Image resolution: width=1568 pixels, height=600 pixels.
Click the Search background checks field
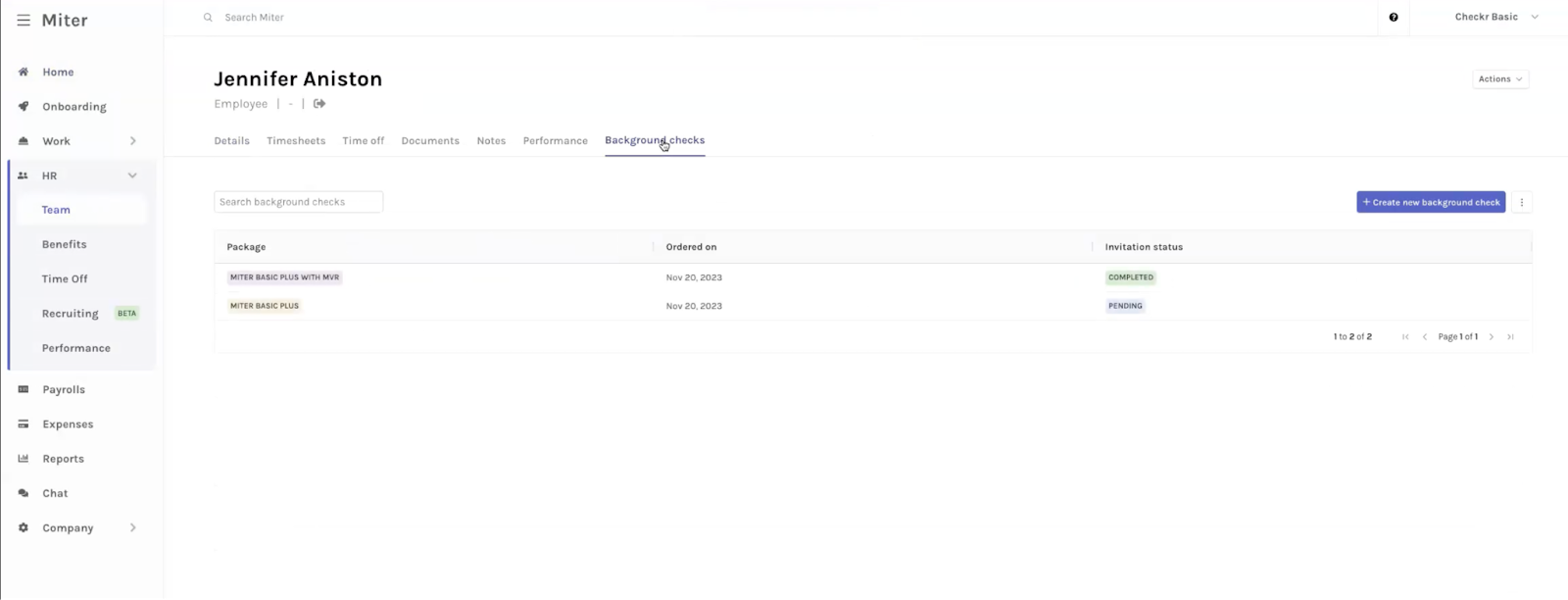(299, 202)
